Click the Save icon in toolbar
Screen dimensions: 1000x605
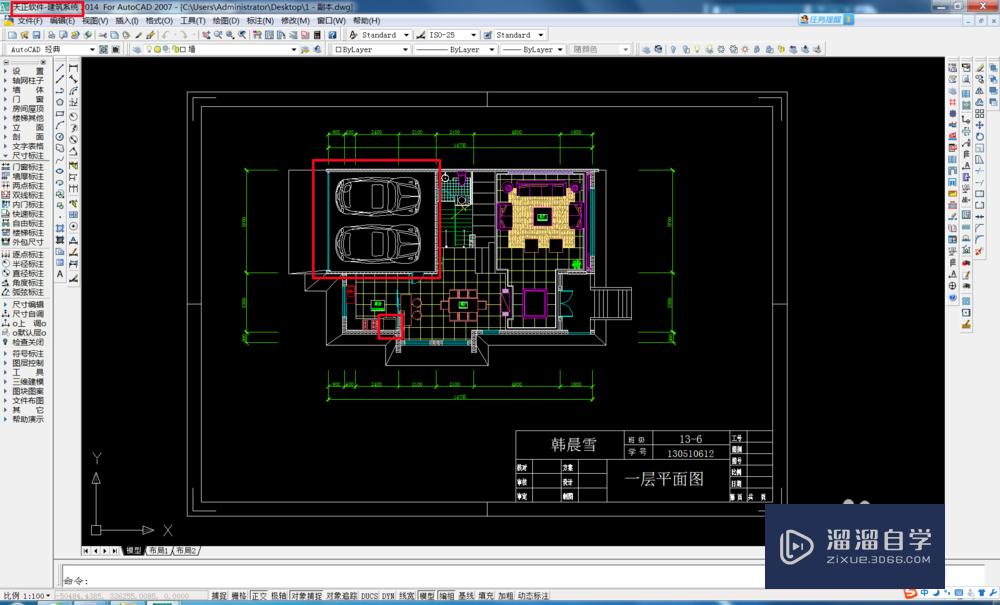pos(36,35)
